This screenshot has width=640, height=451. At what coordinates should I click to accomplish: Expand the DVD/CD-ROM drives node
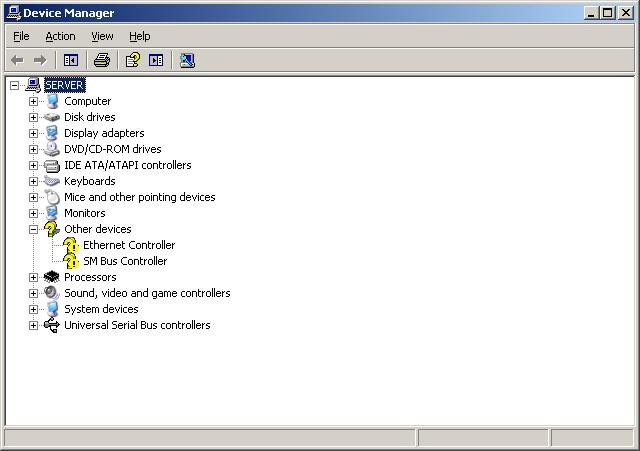[x=33, y=149]
